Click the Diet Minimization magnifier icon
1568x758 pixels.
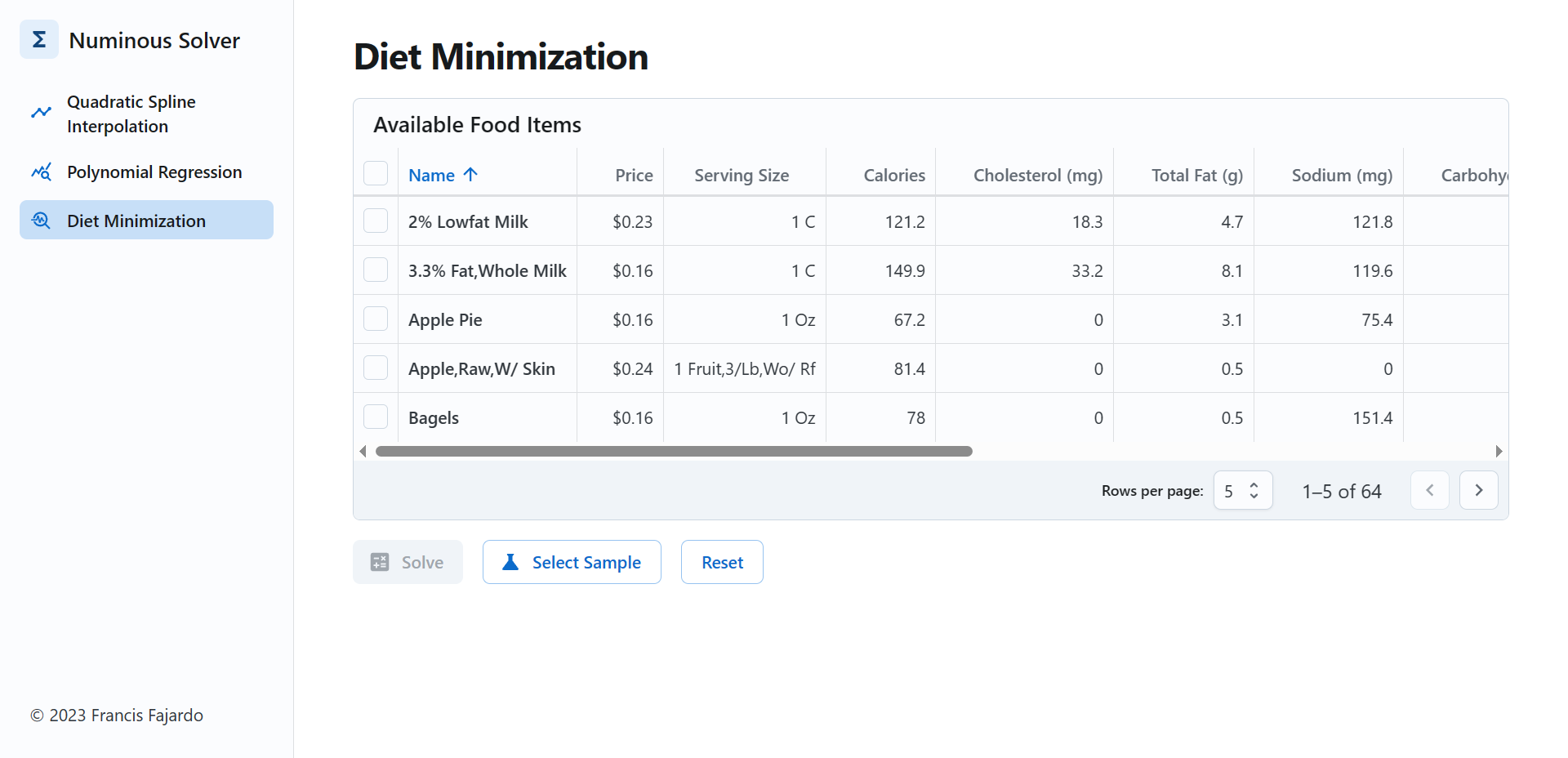point(42,220)
